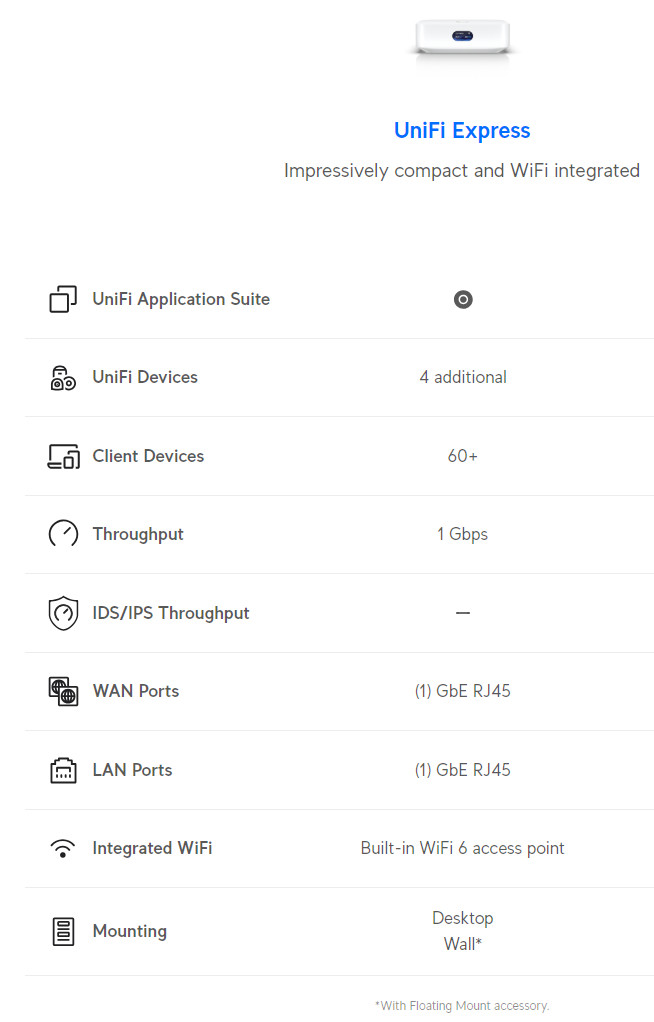Click the UniFi Application Suite overlapping-squares icon
654x1022 pixels.
point(63,299)
